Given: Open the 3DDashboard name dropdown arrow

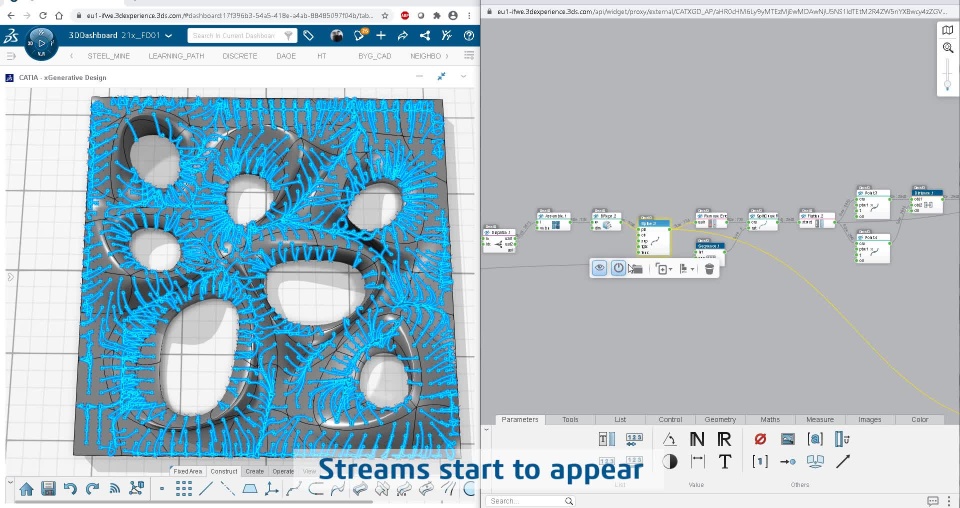Looking at the screenshot, I should coord(169,35).
